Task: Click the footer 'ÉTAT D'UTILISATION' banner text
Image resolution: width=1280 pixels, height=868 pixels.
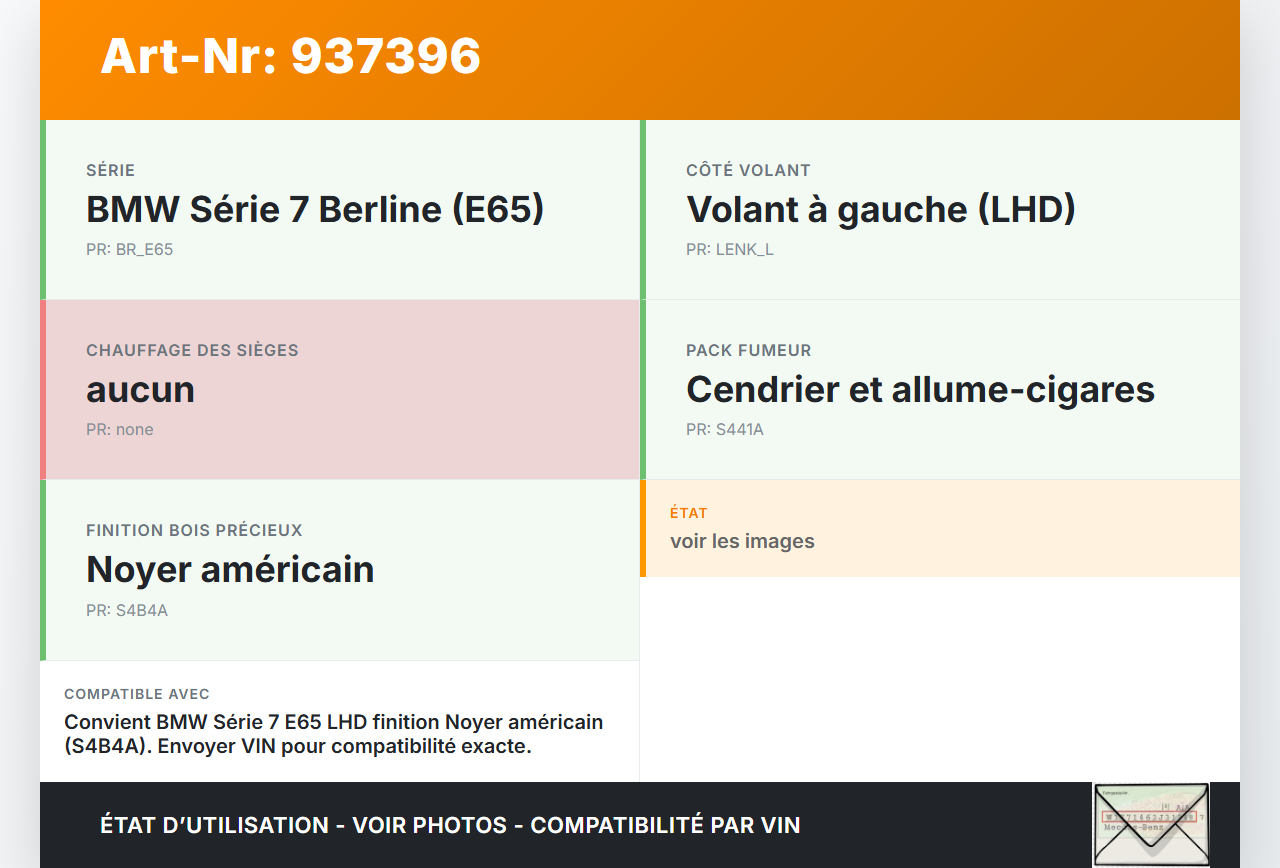Action: pos(450,826)
